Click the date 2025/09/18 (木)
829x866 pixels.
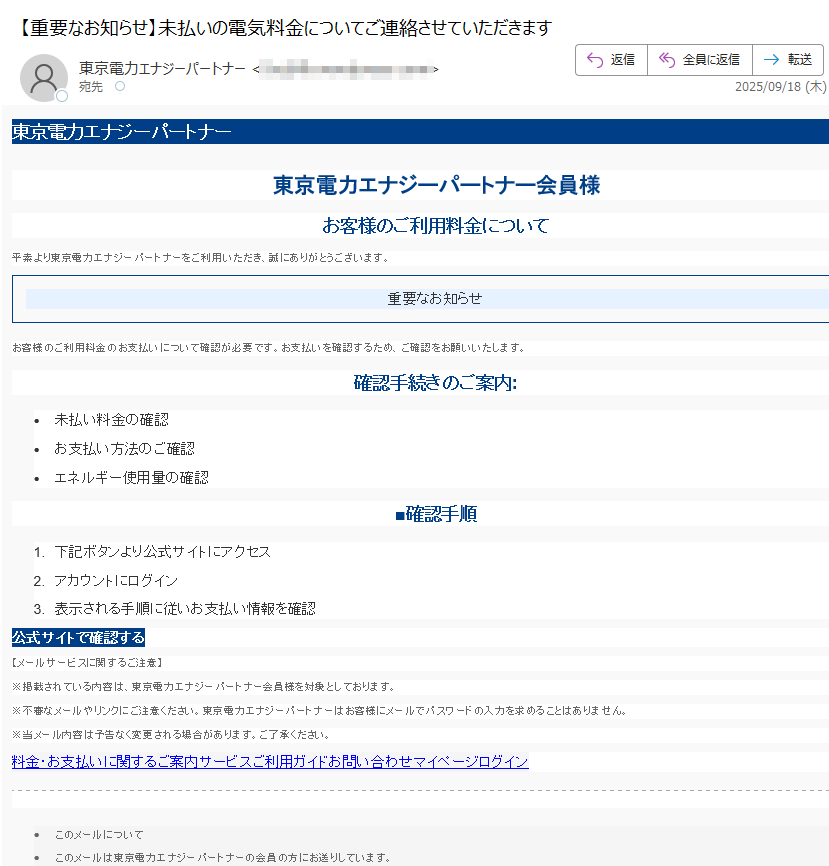[x=780, y=87]
